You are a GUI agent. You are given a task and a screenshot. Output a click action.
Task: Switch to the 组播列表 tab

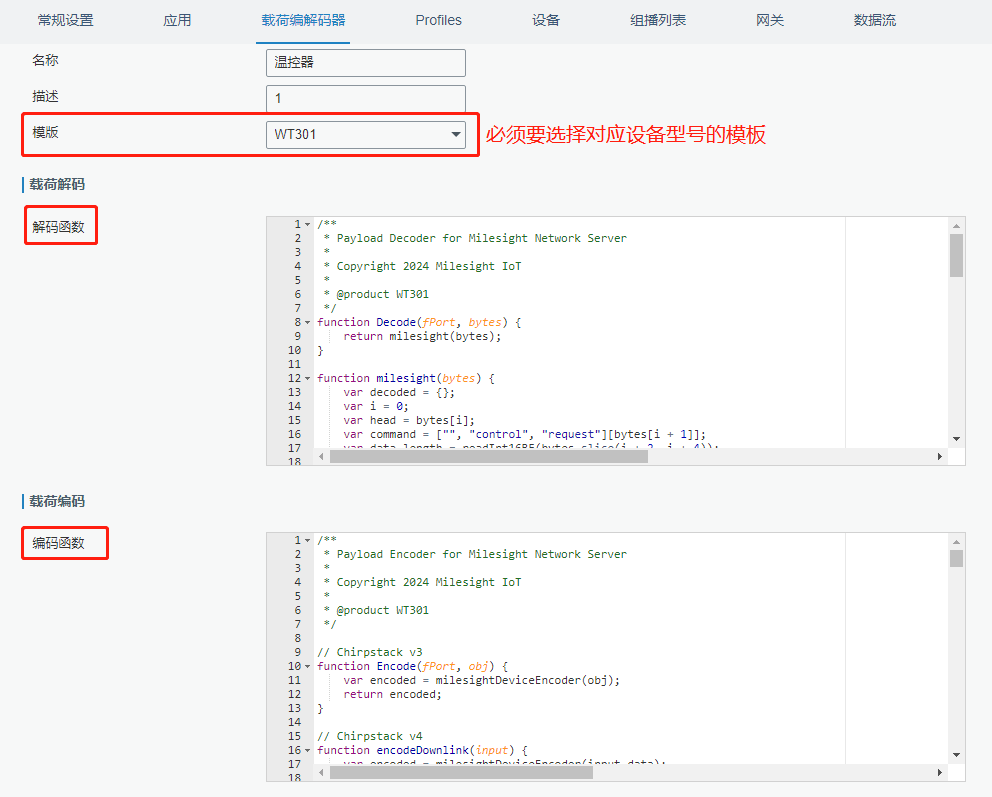[658, 20]
